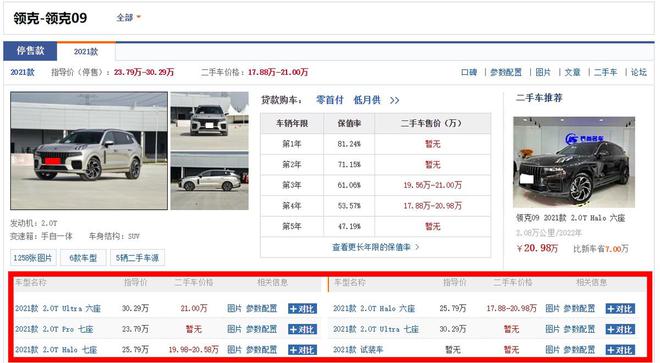Select the 2021款 tab

coord(86,52)
